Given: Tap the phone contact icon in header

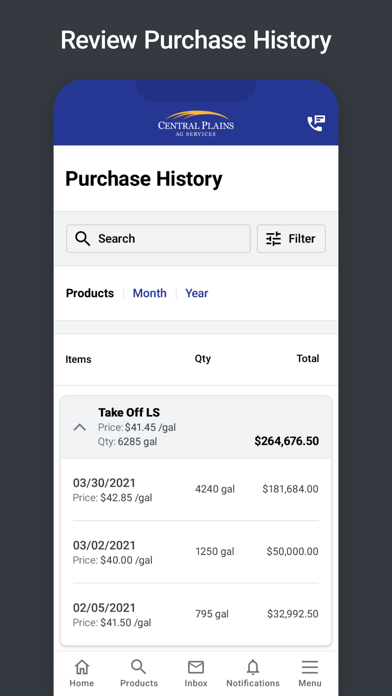Looking at the screenshot, I should tap(316, 123).
